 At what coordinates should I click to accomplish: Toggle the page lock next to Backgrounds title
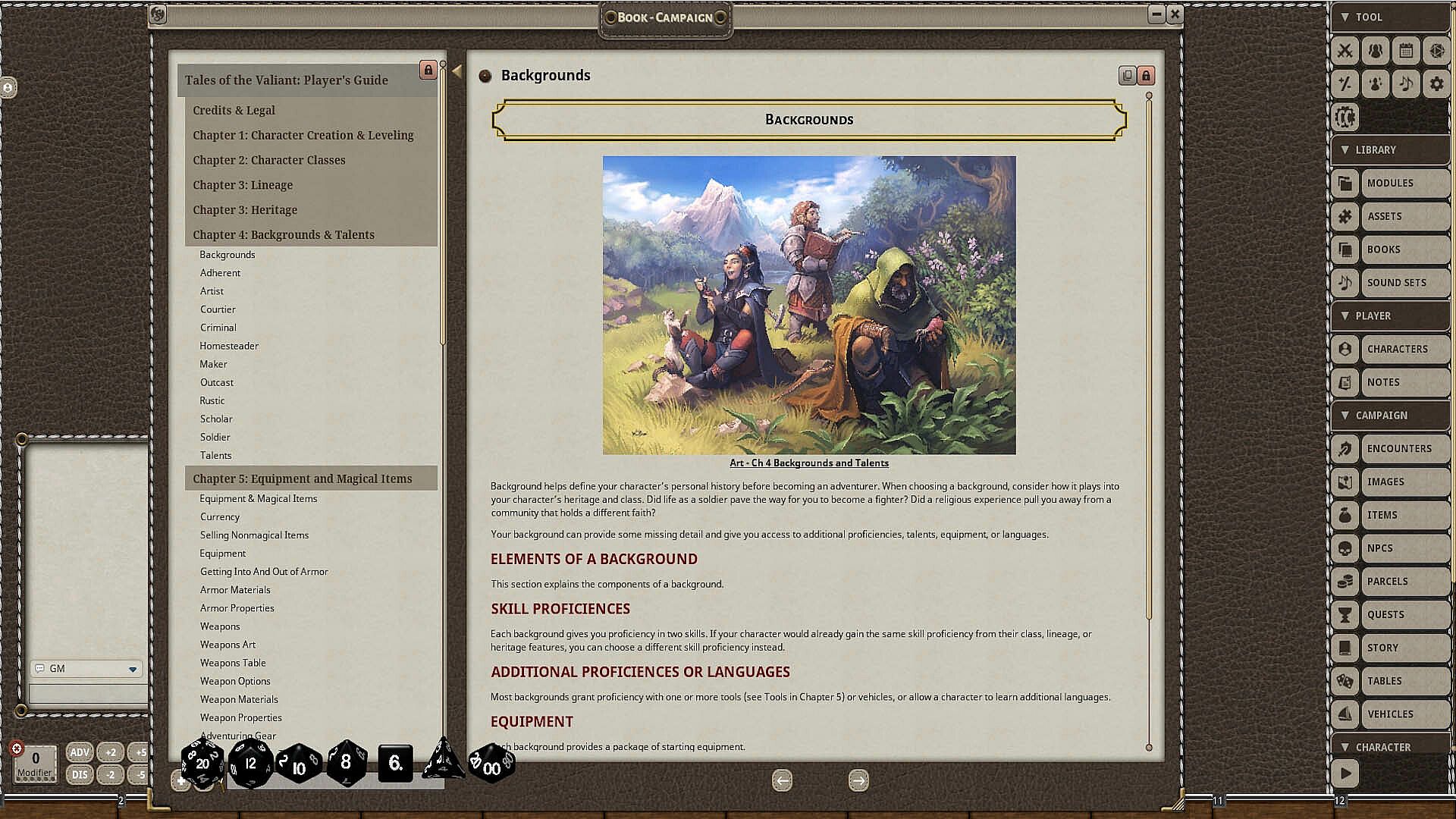pos(1146,76)
